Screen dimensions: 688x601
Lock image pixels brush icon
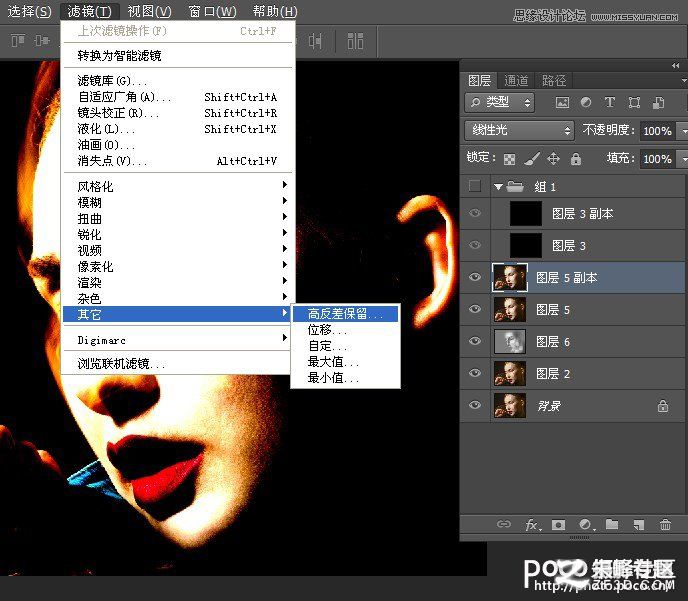532,159
